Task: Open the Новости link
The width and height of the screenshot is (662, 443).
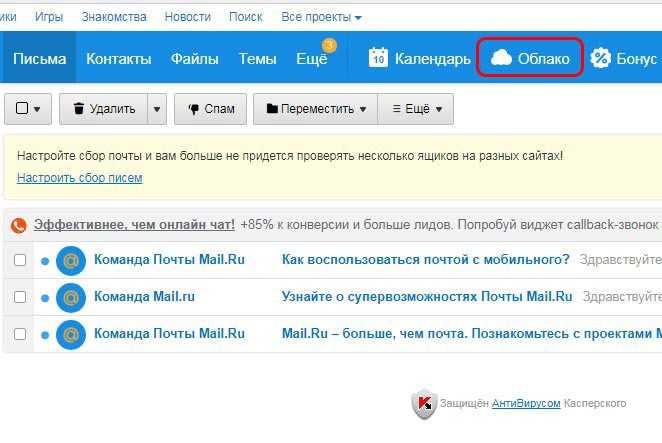Action: coord(187,17)
